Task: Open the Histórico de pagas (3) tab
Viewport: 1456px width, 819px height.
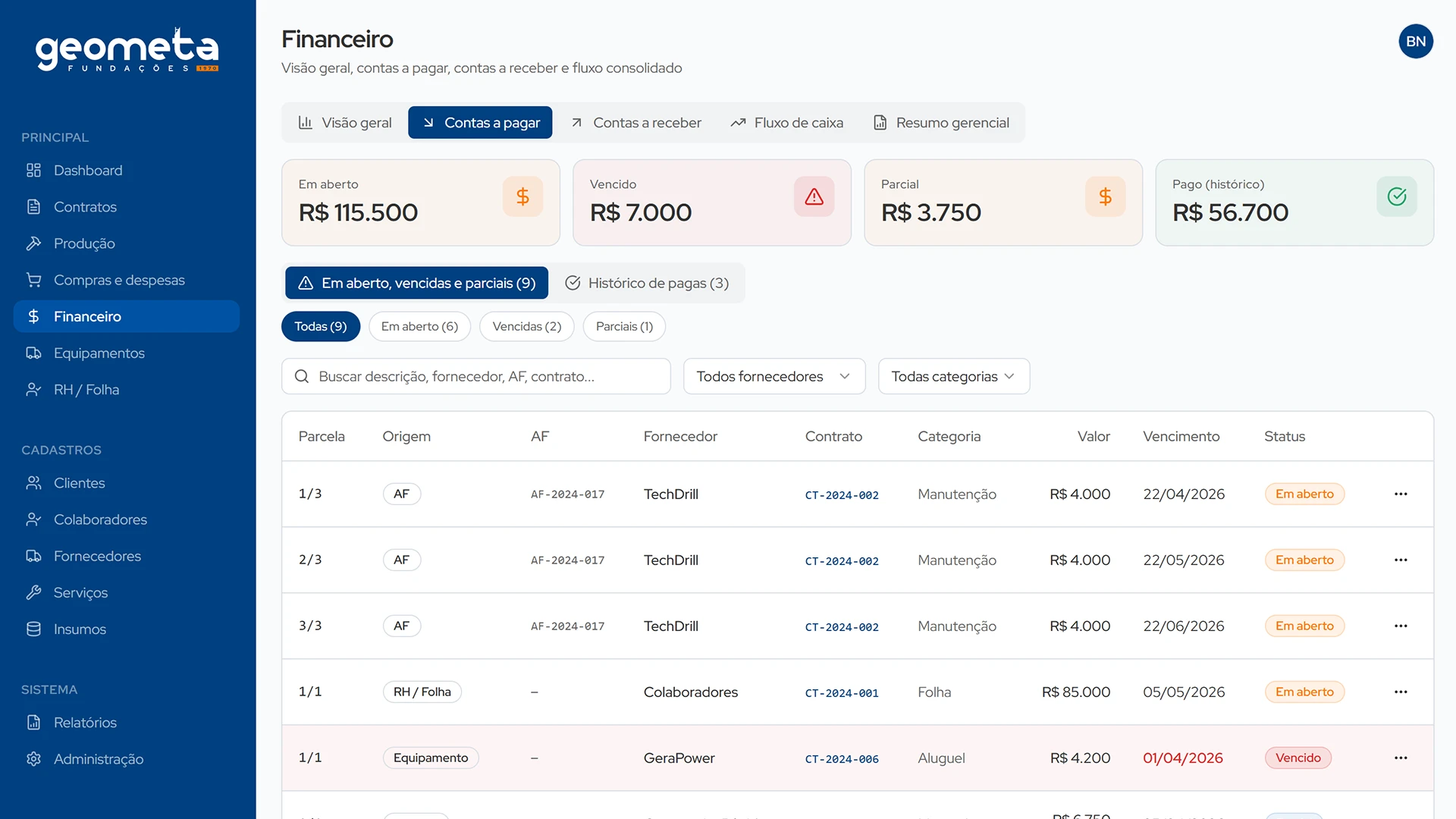Action: pos(647,283)
